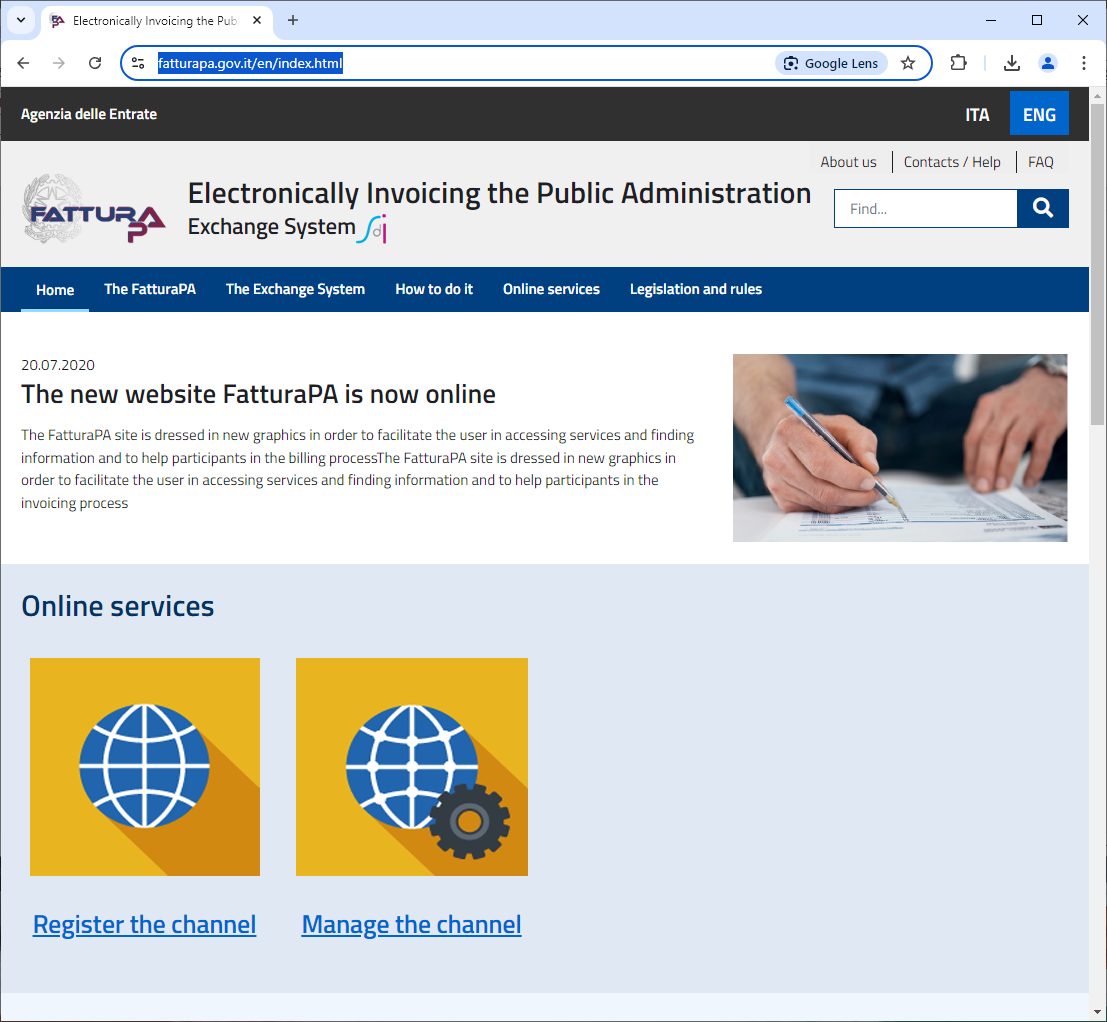Screen dimensions: 1107x1022
Task: Open the Chrome three-dot menu
Action: (1084, 63)
